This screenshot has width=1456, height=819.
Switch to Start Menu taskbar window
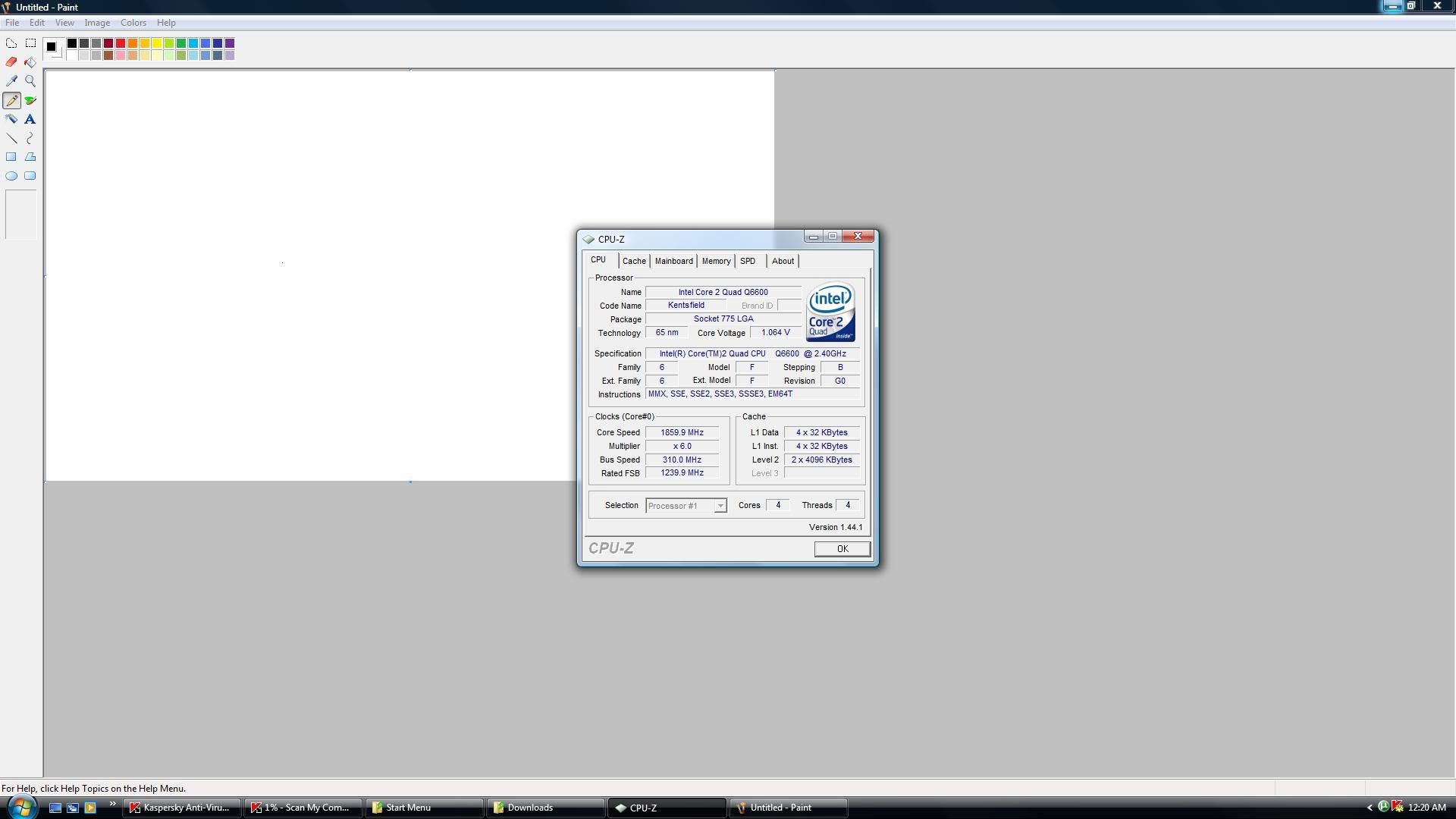(x=424, y=808)
